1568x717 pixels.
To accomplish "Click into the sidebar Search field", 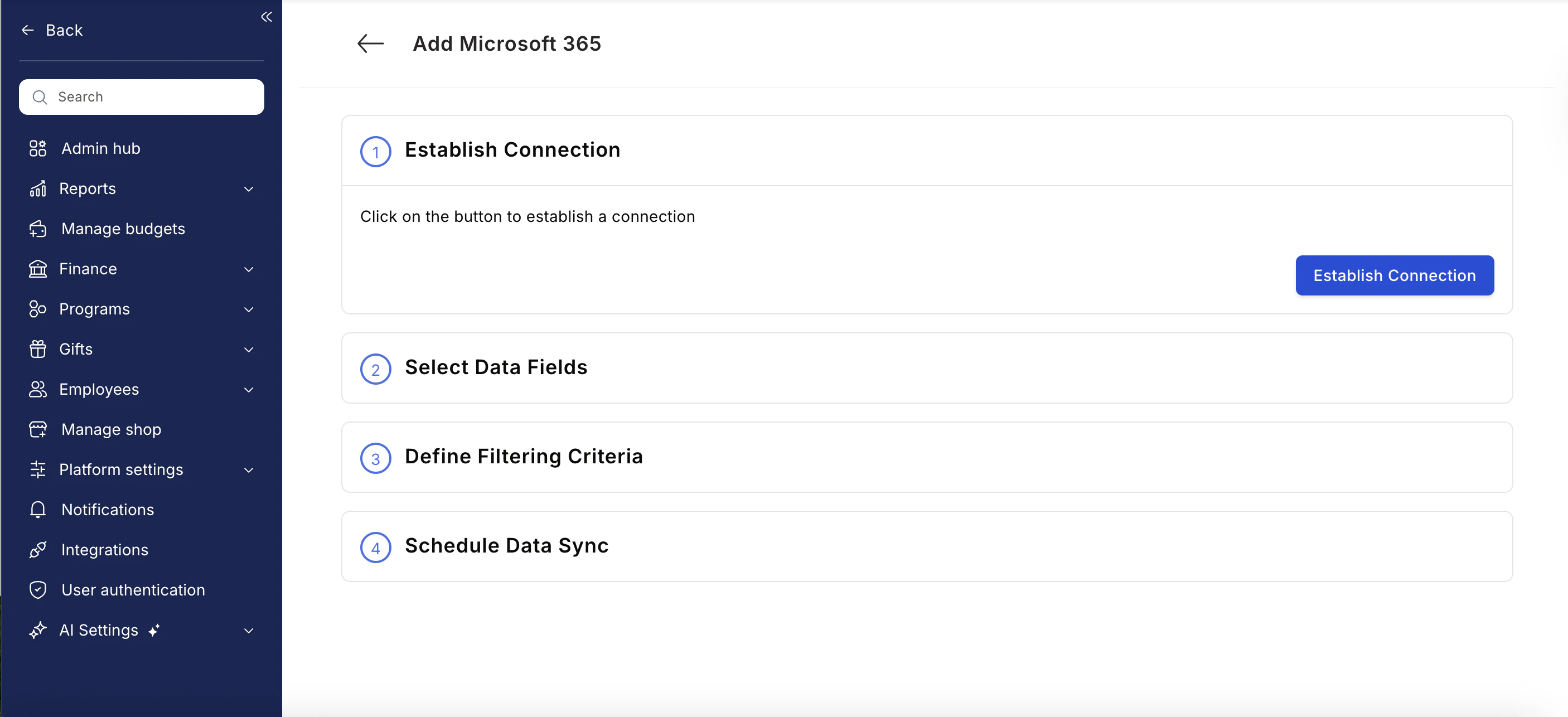I will pyautogui.click(x=141, y=97).
